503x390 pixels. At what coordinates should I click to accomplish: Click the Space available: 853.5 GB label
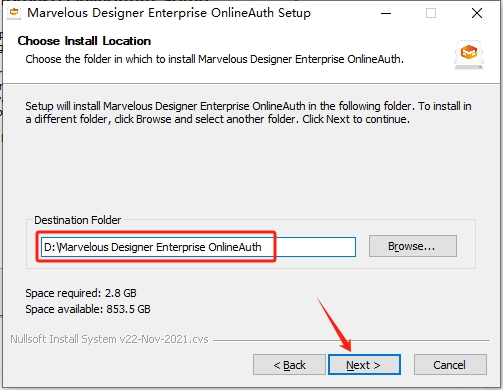pos(88,309)
